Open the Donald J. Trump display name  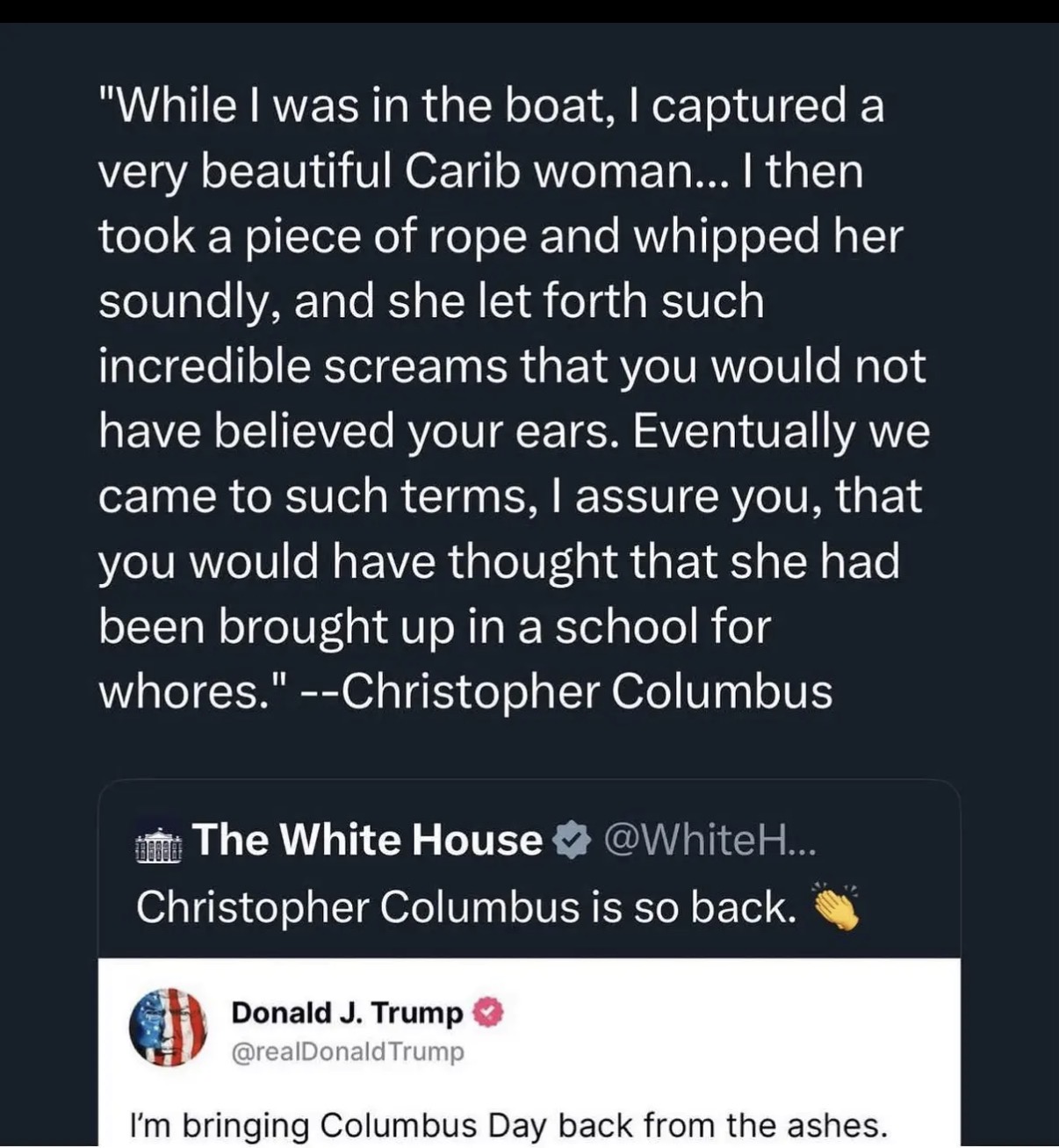pos(346,1013)
